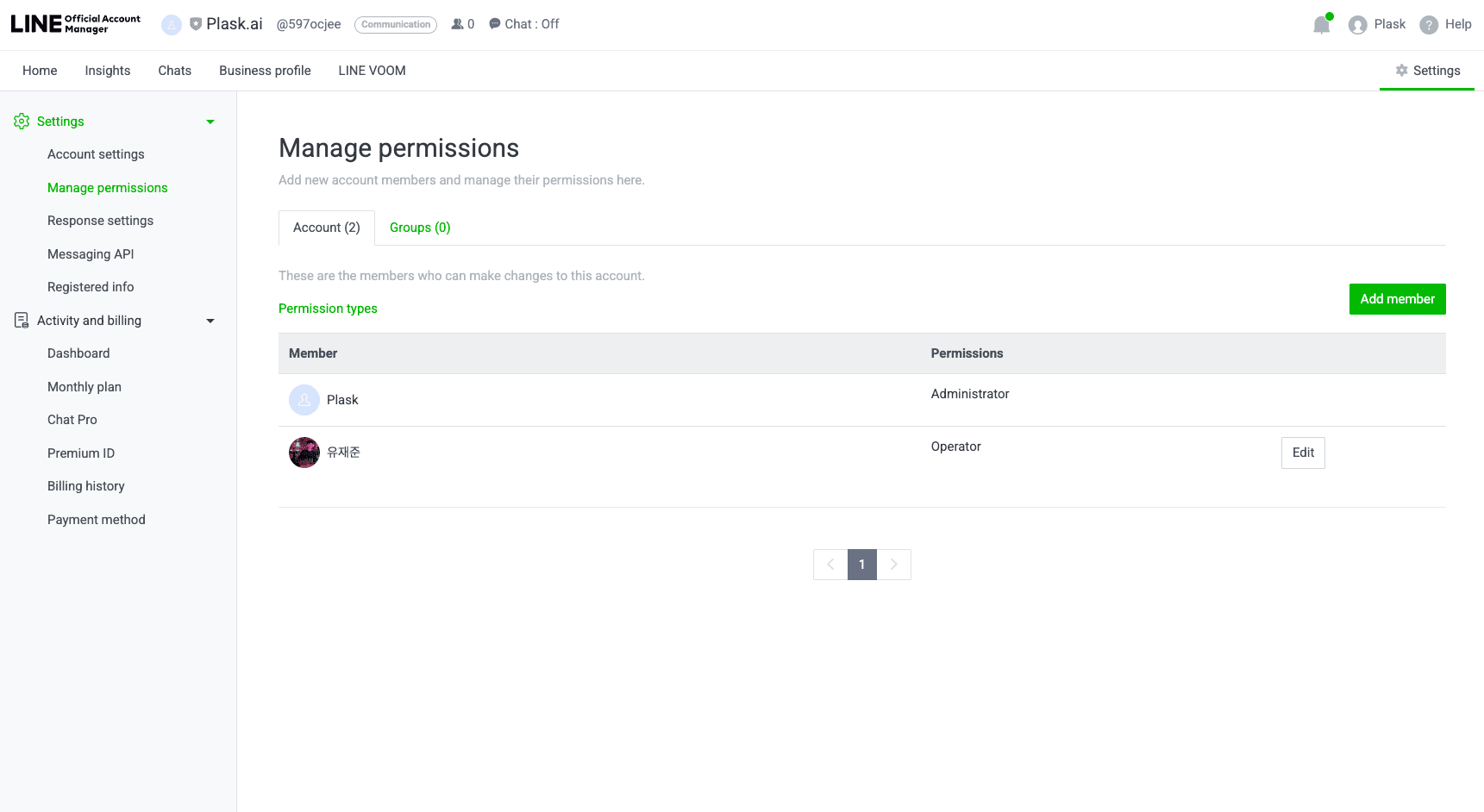The image size is (1484, 812).
Task: Click the friends count icon
Action: [x=457, y=24]
